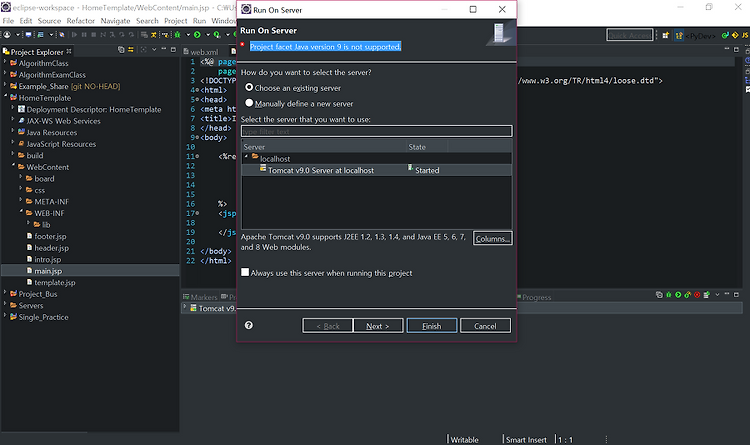750x445 pixels.
Task: Click the dialog help question mark icon
Action: coord(249,325)
